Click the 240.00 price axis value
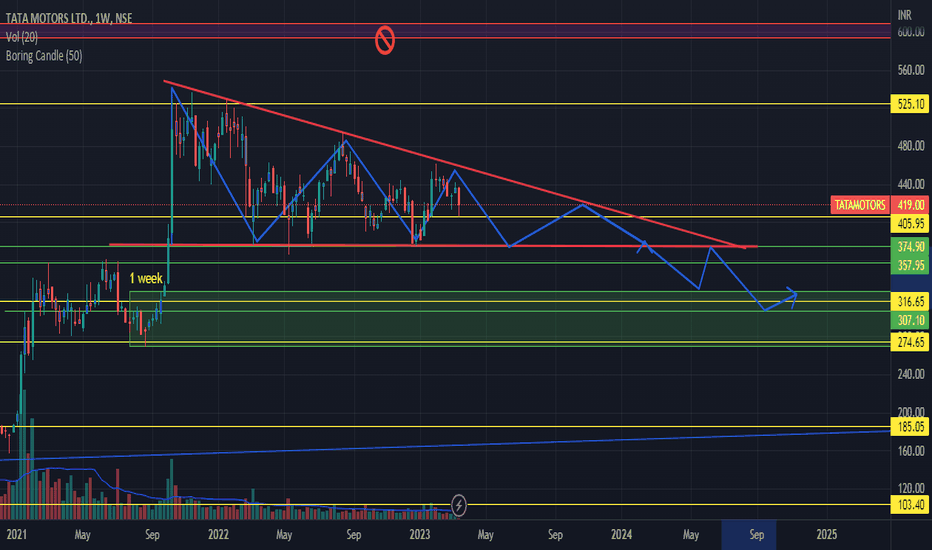932x550 pixels. [911, 374]
